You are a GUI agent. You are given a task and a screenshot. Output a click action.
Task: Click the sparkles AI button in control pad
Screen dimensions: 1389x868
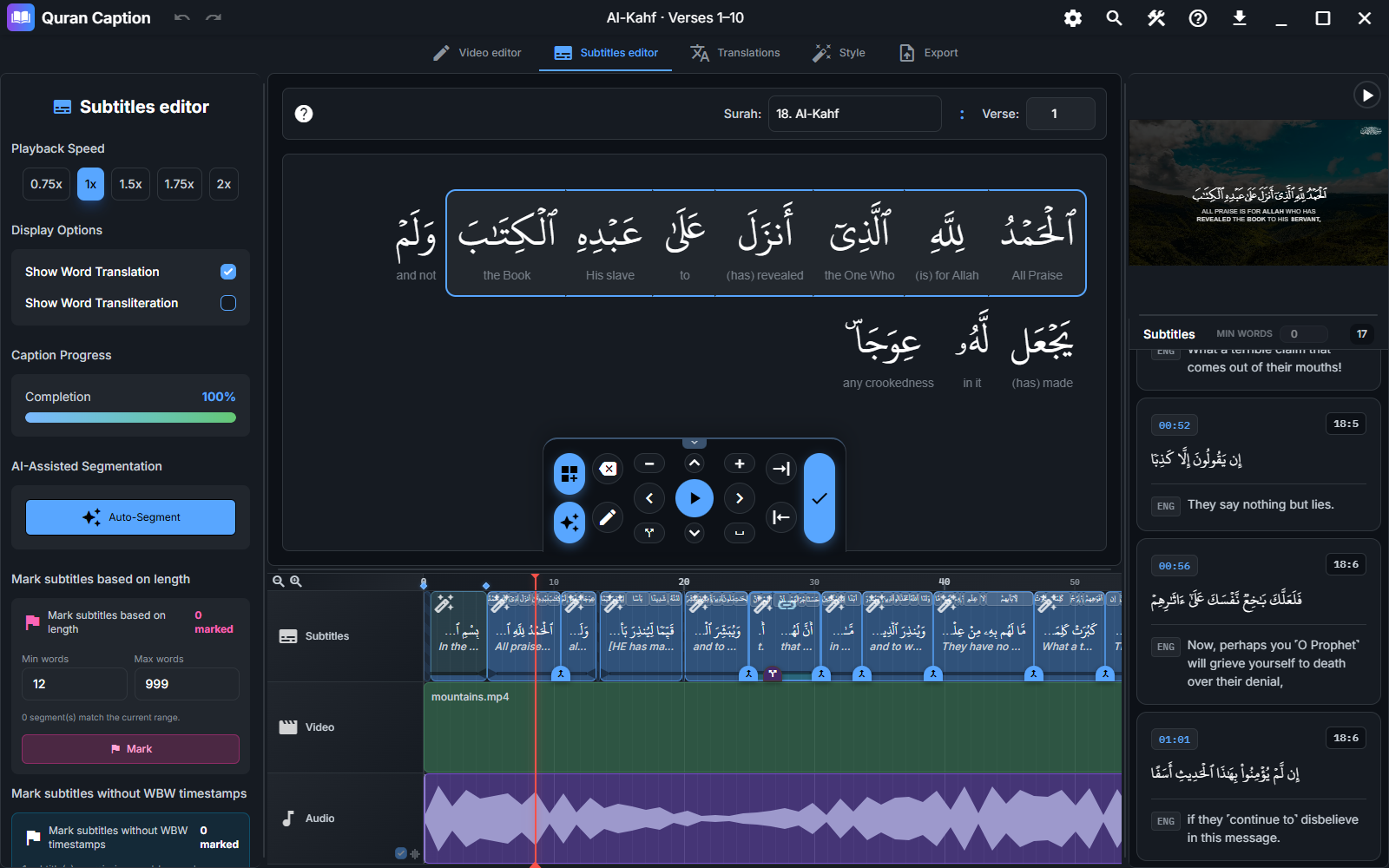[569, 523]
